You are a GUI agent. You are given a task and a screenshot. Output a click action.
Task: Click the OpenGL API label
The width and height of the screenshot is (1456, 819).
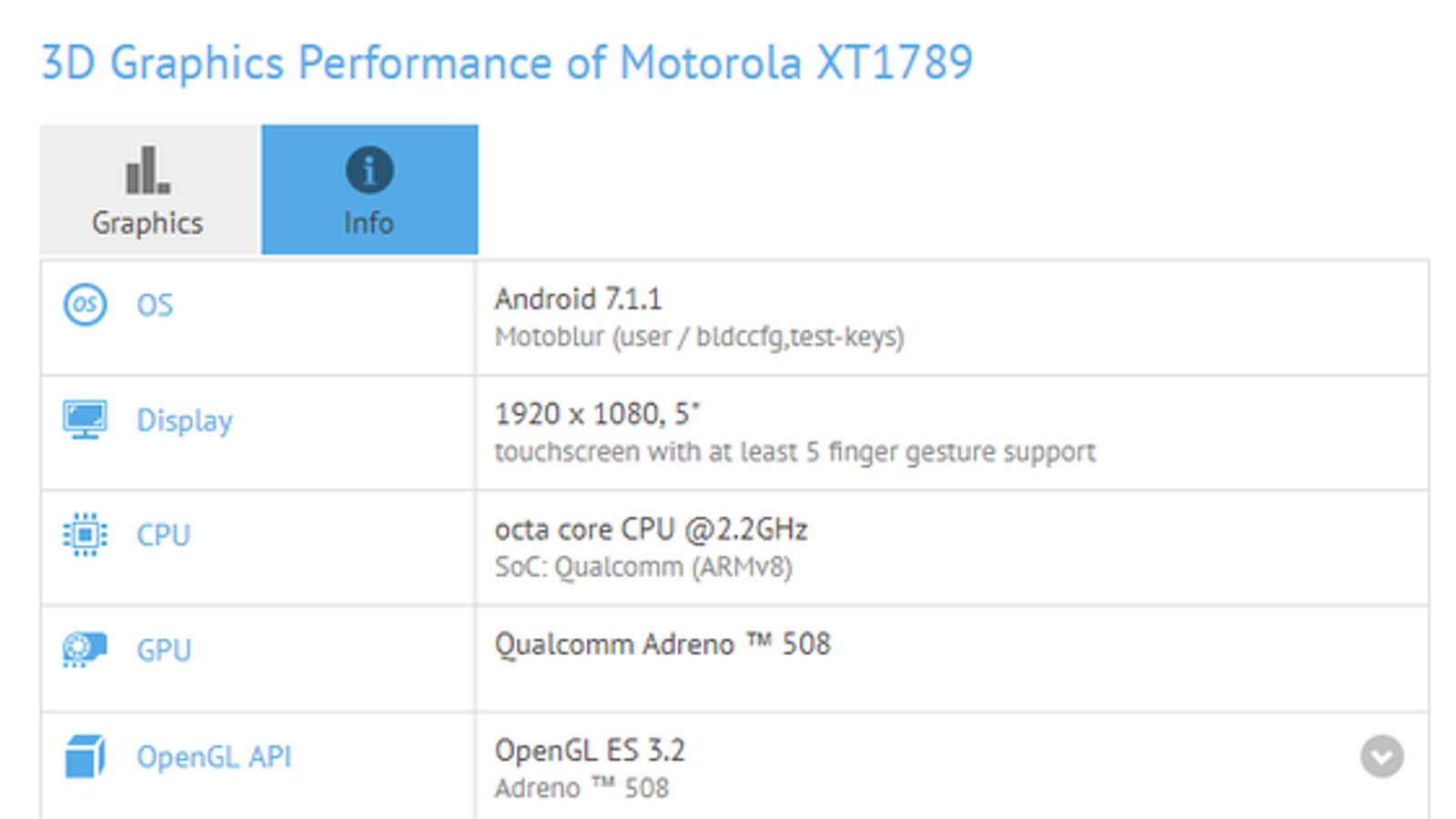pos(214,757)
